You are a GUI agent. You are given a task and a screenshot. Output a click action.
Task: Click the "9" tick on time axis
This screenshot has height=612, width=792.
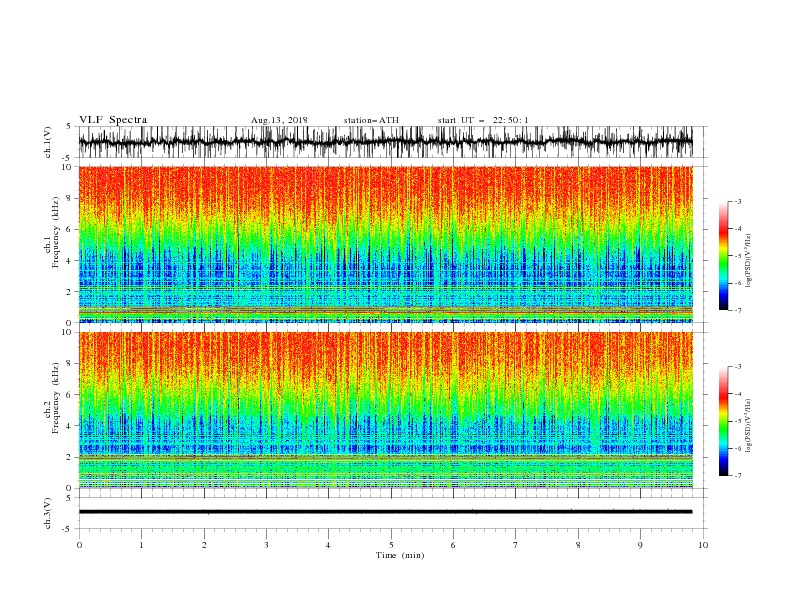coord(640,545)
